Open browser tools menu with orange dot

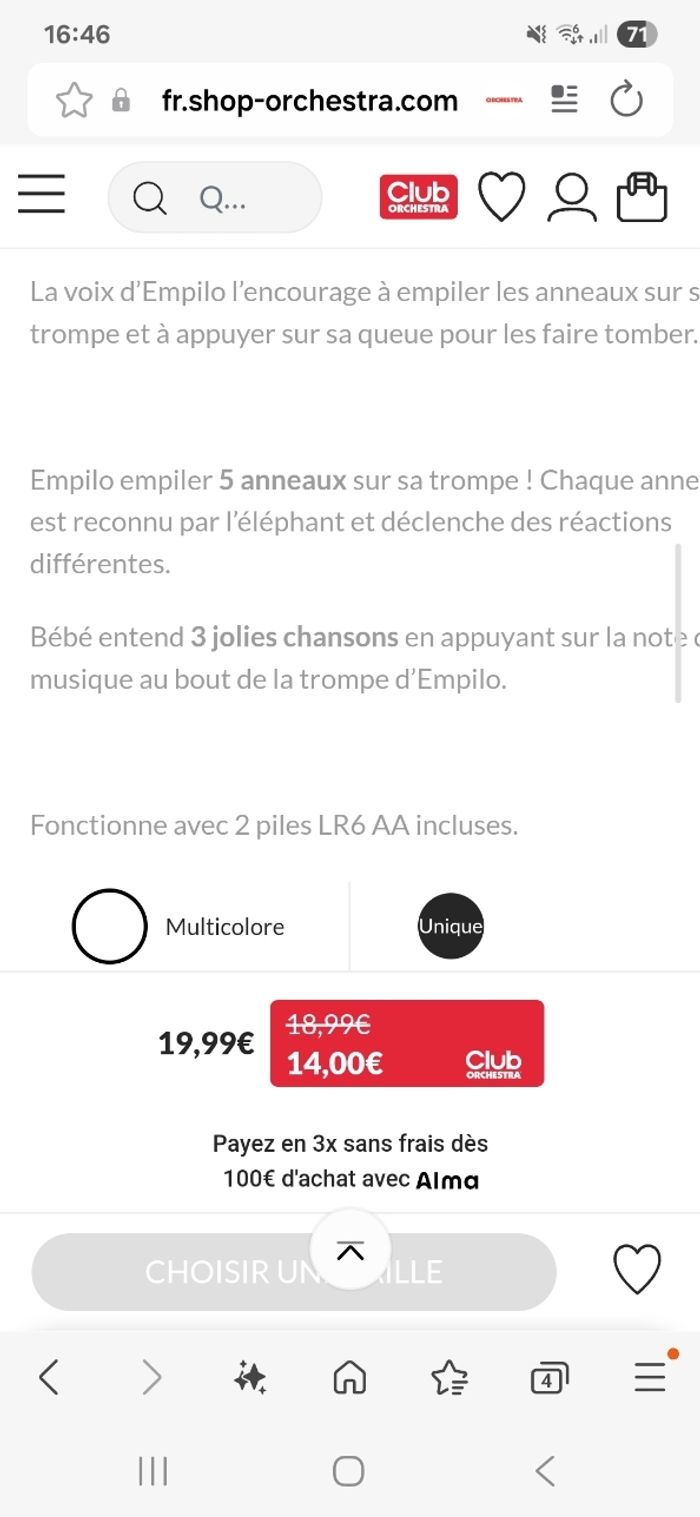tap(650, 1378)
